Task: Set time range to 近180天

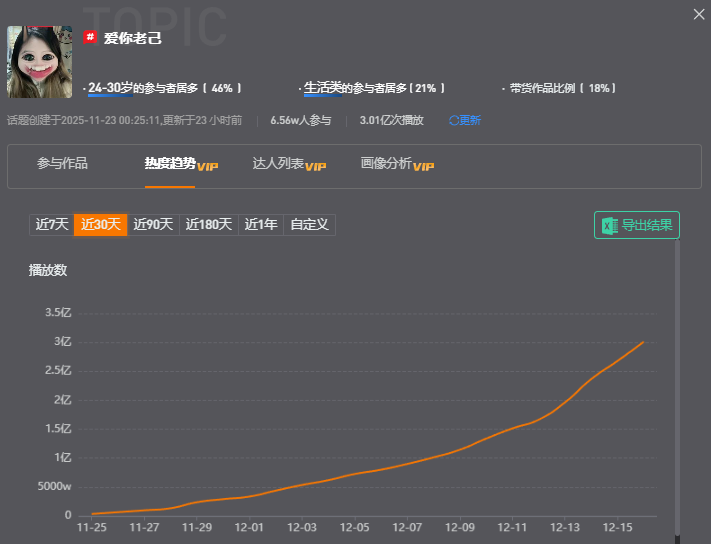Action: [210, 224]
